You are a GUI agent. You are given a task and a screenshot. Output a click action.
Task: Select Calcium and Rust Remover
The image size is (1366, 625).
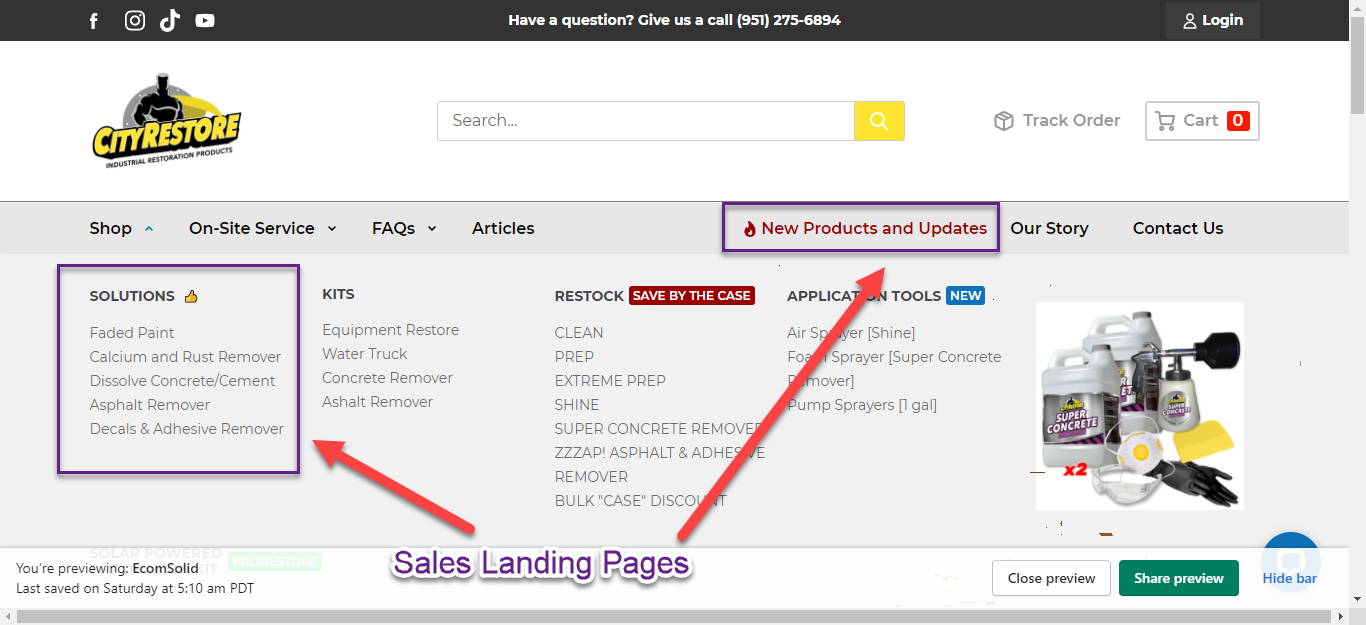pyautogui.click(x=185, y=357)
